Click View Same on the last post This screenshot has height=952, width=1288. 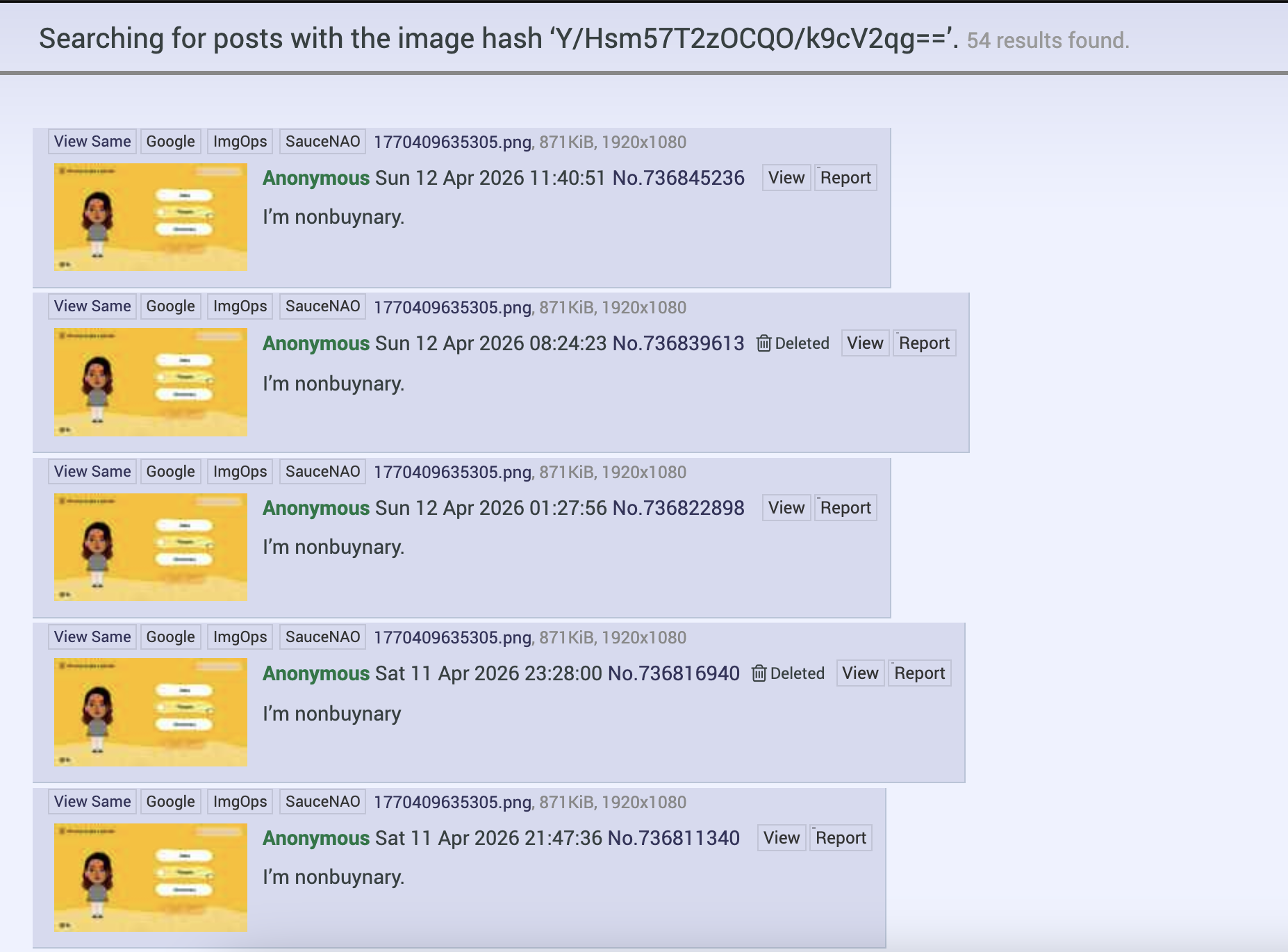[92, 801]
